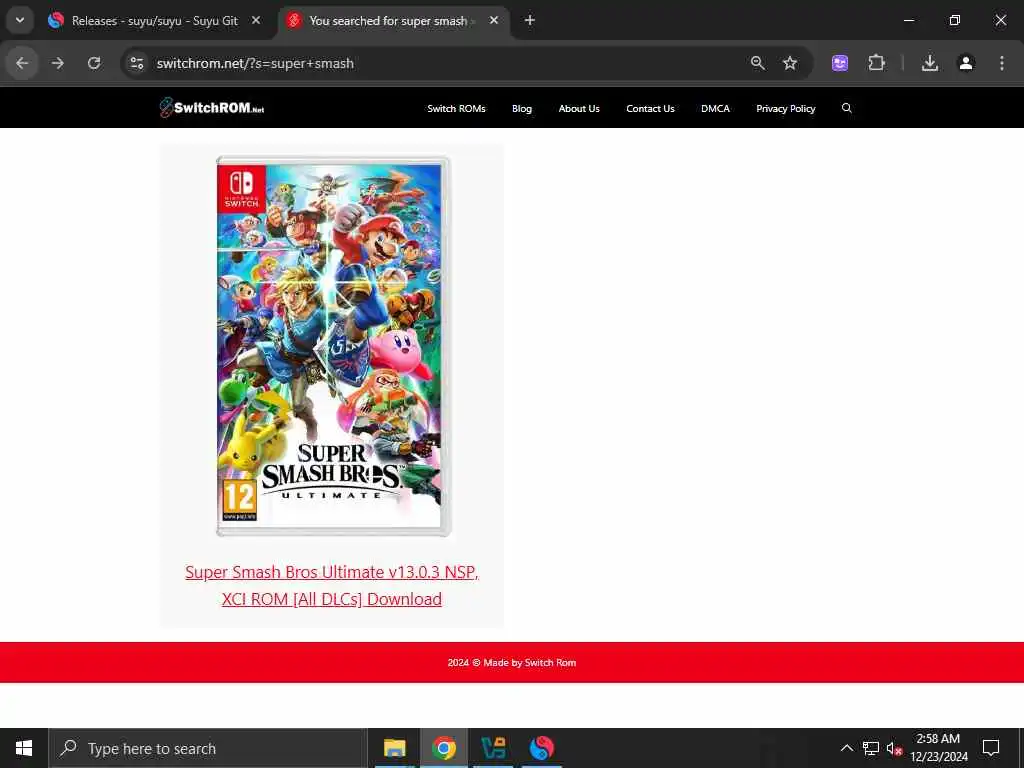Go forward to next page
1024x768 pixels.
(58, 63)
